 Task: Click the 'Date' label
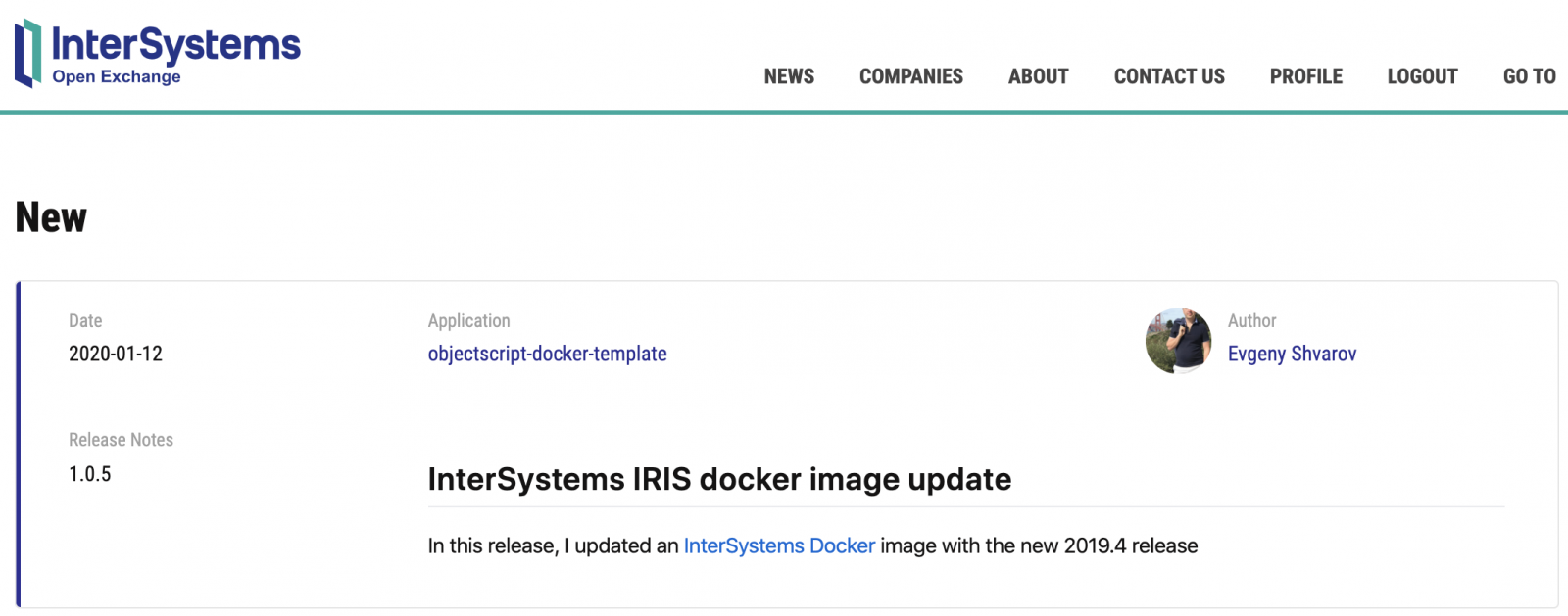coord(85,320)
